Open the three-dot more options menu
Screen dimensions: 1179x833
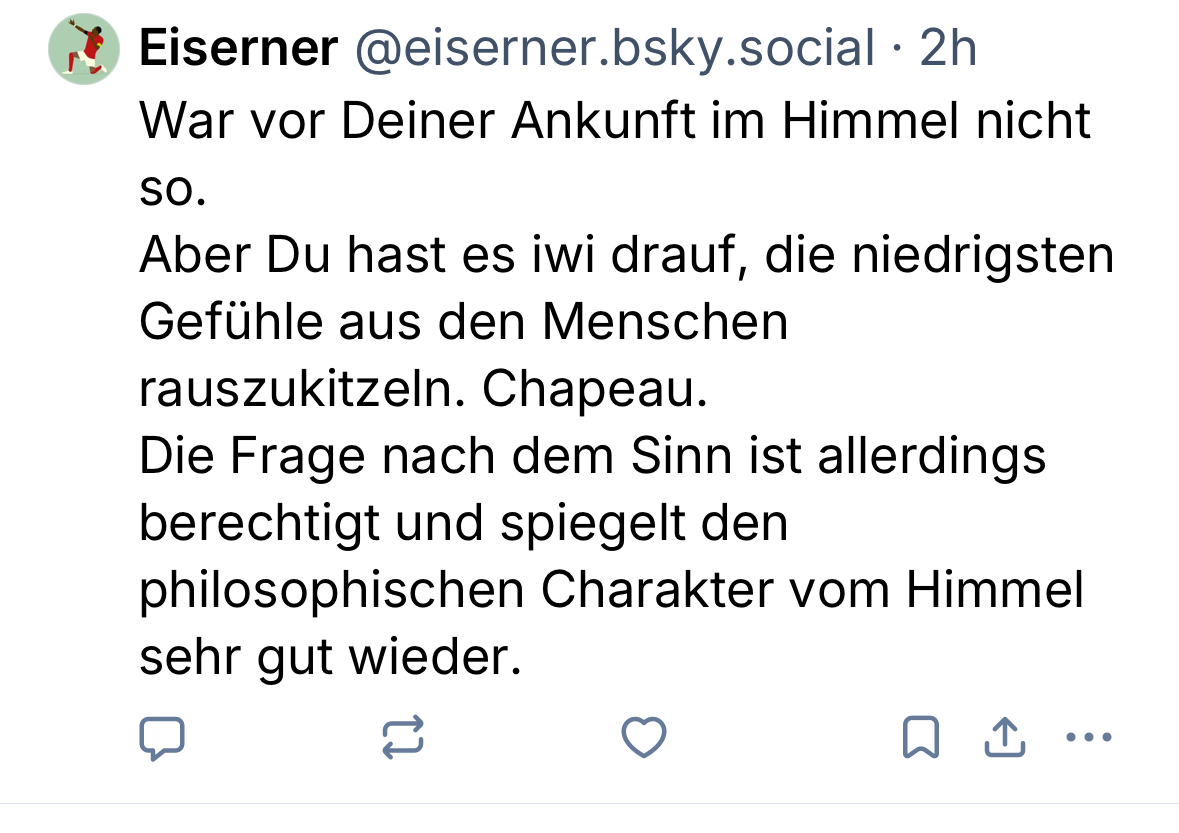(1089, 739)
